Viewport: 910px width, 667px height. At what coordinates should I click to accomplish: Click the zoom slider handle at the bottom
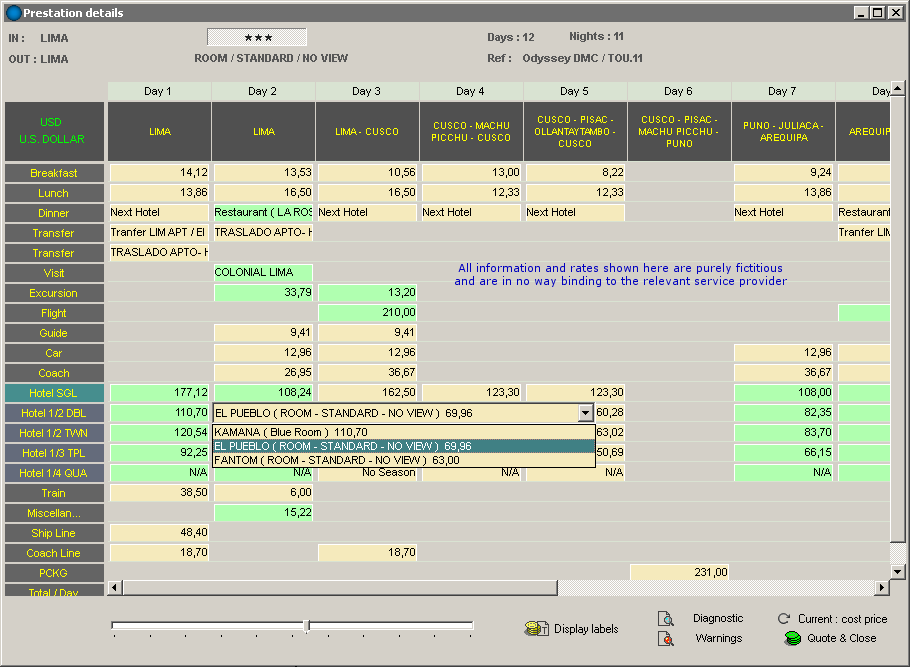pyautogui.click(x=307, y=626)
